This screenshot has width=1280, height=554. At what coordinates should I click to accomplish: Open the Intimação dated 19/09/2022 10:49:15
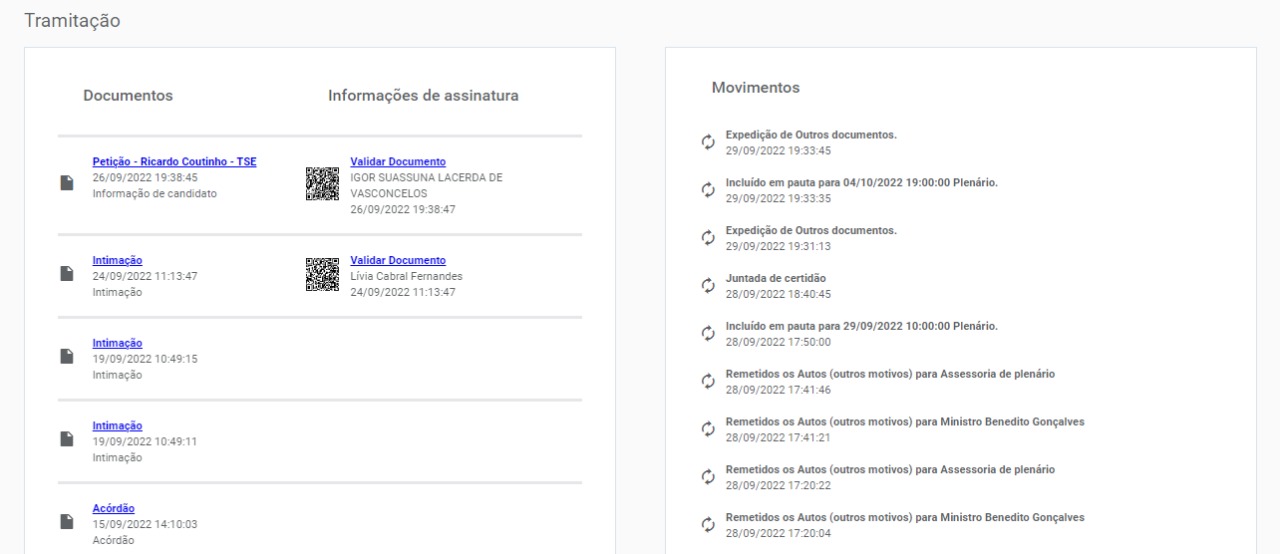[117, 343]
